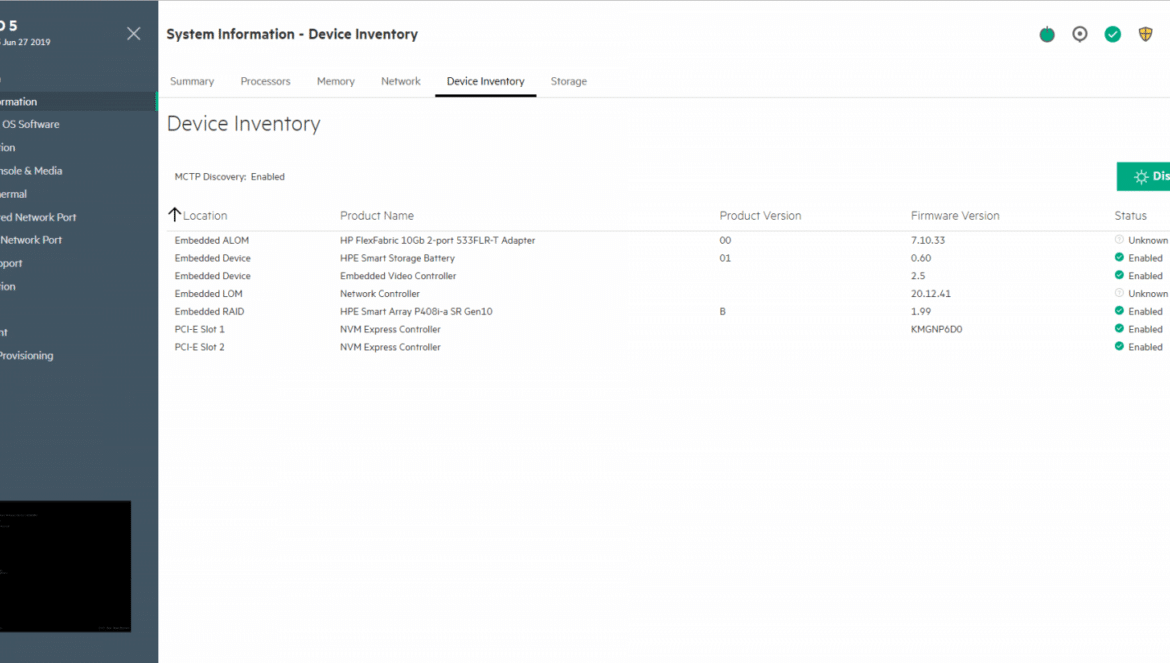Viewport: 1170px width, 663px height.
Task: Open the remote console thumbnail
Action: (65, 566)
